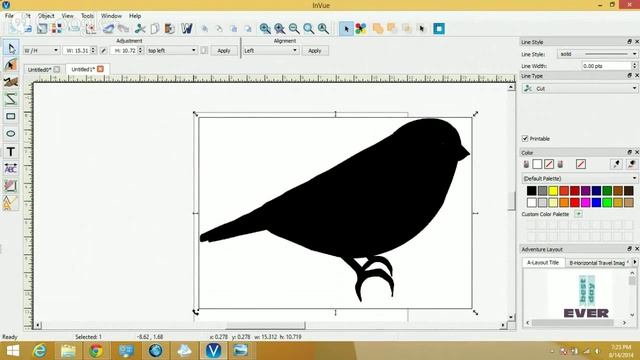Select the text-on-path ABC tool
This screenshot has height=360, width=640.
coord(11,168)
